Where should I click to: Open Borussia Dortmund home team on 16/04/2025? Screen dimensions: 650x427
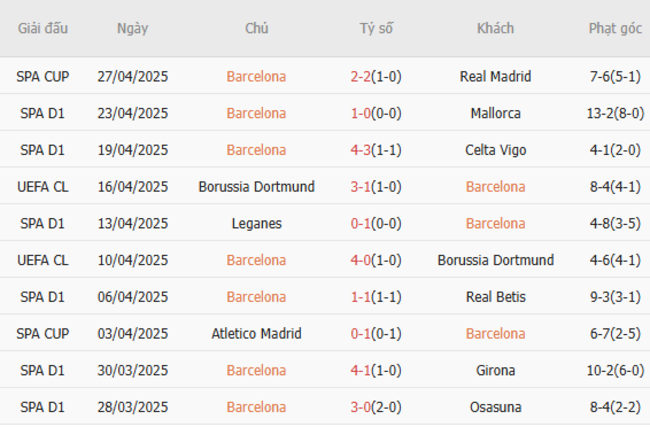[x=256, y=187]
